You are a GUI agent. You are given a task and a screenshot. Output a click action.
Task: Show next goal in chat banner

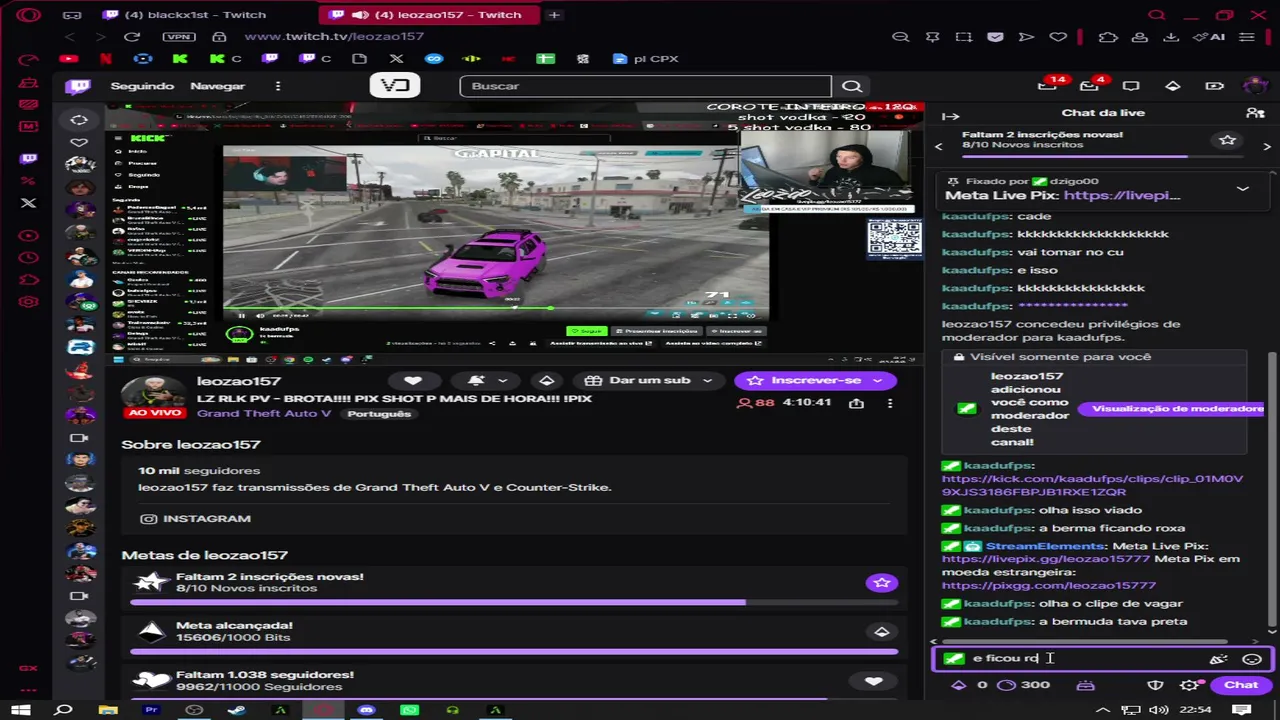pos(1267,146)
